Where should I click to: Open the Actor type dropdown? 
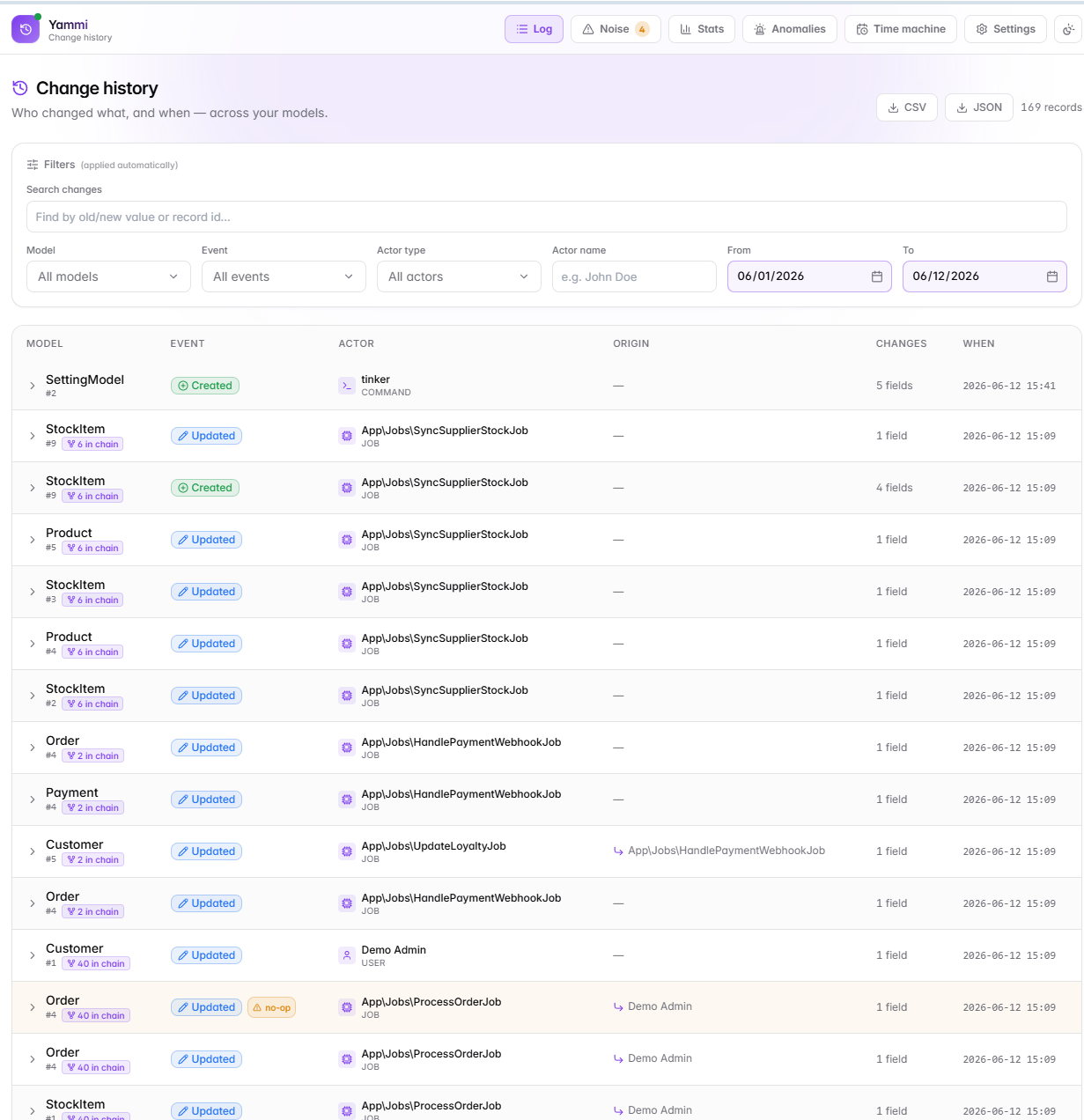[459, 276]
